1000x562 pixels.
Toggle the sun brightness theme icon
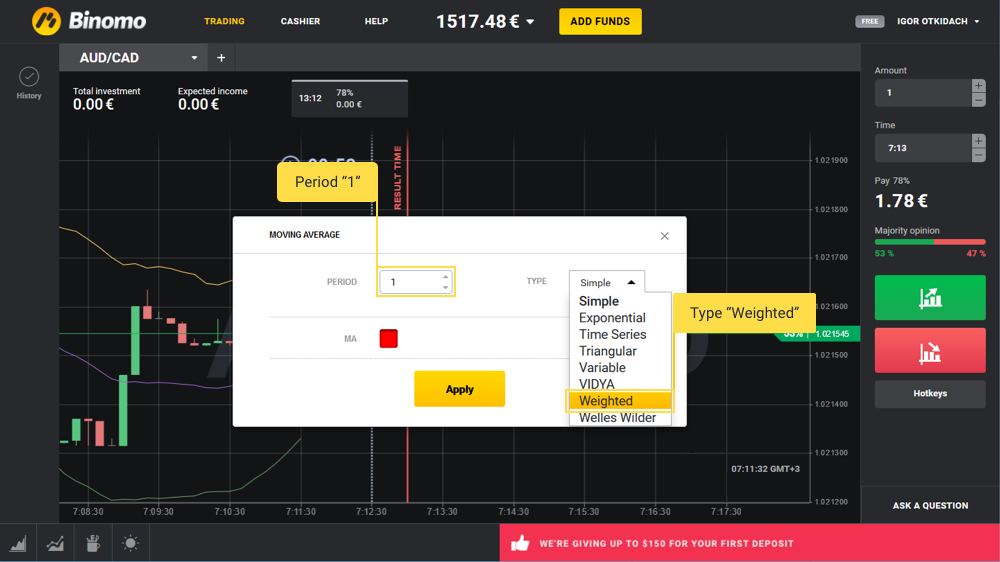[130, 544]
